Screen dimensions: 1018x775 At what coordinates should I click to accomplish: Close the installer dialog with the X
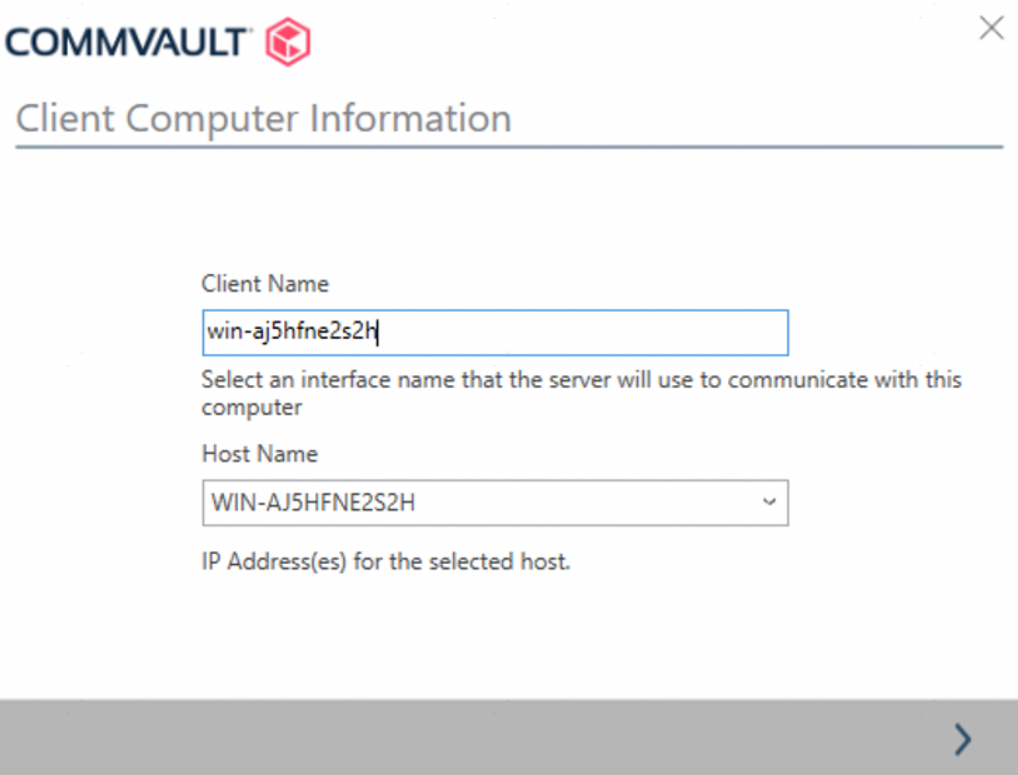[x=991, y=28]
